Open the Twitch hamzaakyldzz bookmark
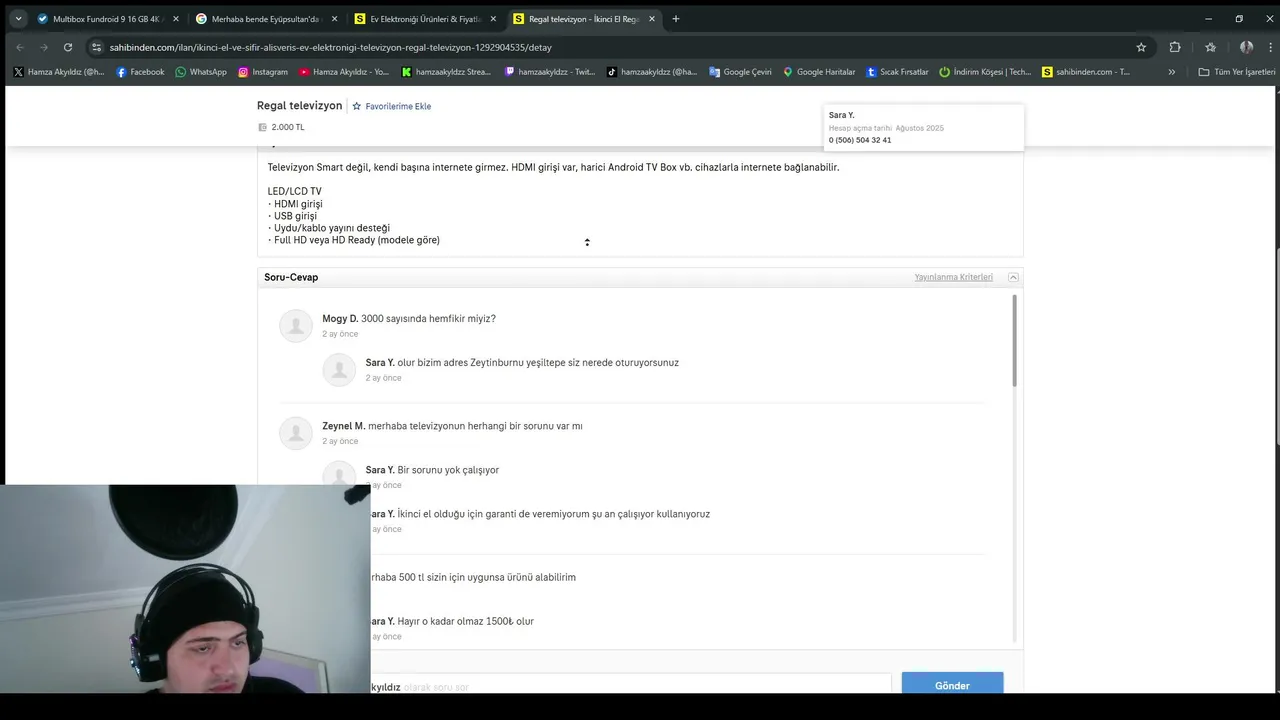Image resolution: width=1280 pixels, height=720 pixels. (550, 72)
